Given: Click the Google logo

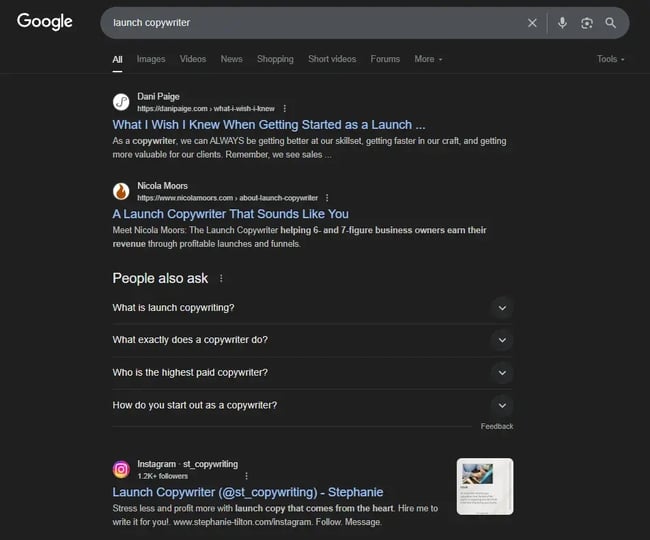Looking at the screenshot, I should point(45,22).
